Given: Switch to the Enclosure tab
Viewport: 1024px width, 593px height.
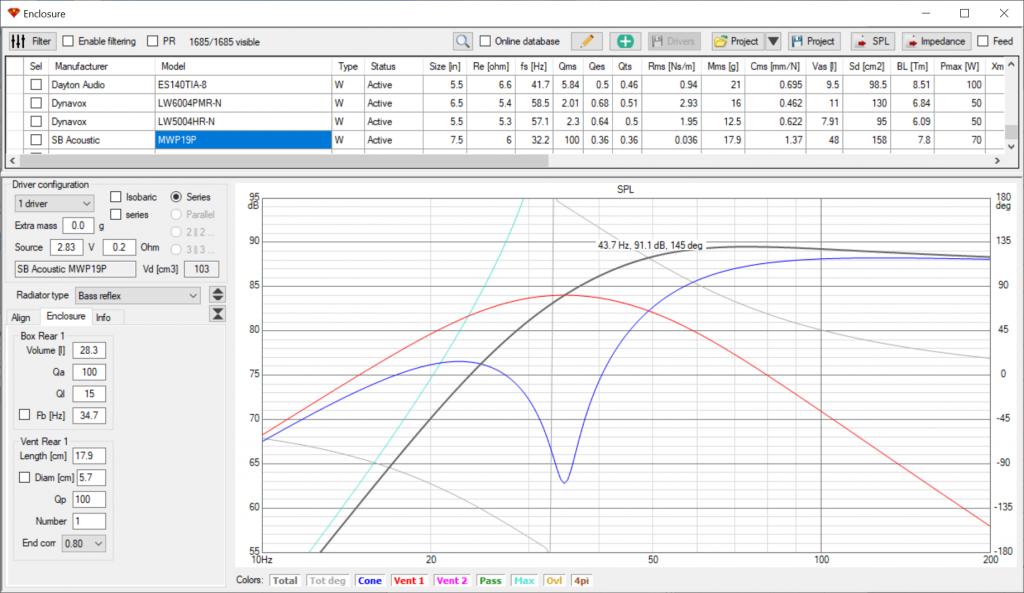Looking at the screenshot, I should (x=65, y=316).
